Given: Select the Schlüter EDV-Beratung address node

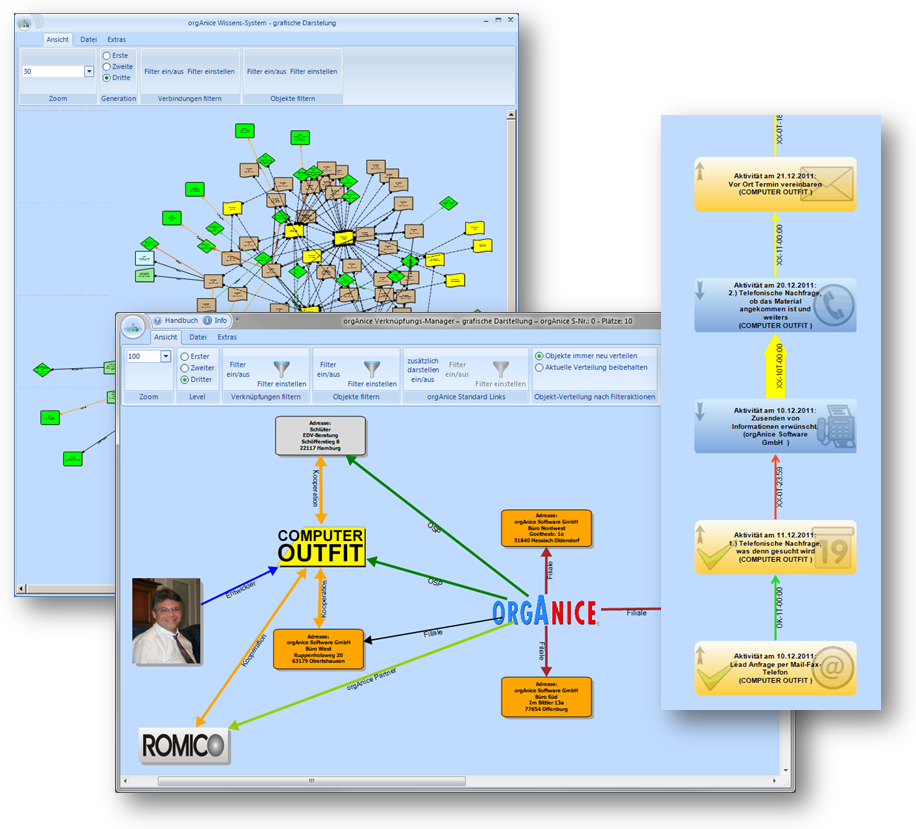Looking at the screenshot, I should (x=321, y=436).
